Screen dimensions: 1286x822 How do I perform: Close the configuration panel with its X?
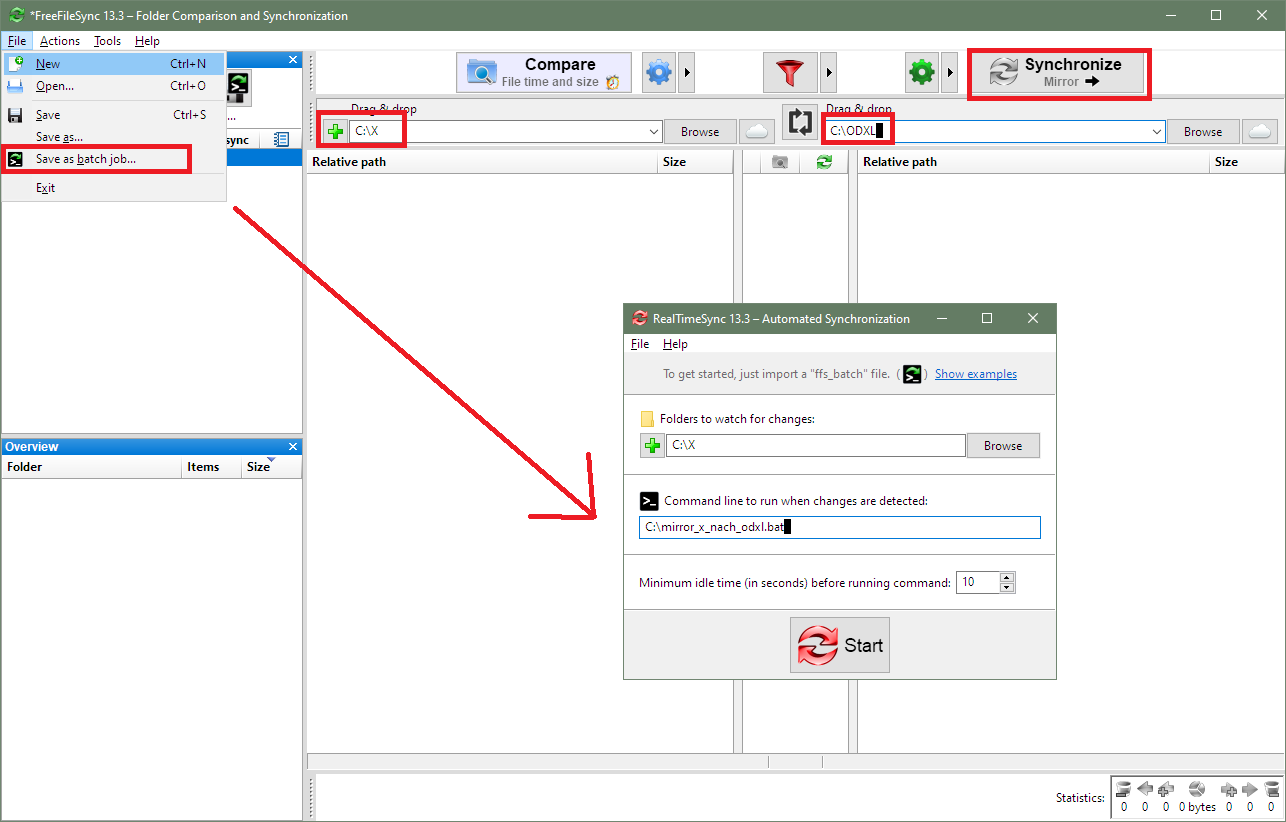click(293, 60)
